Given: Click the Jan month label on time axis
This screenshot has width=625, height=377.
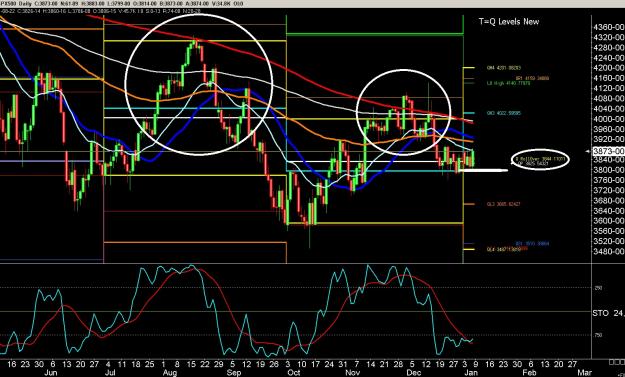Looking at the screenshot, I should (x=471, y=373).
